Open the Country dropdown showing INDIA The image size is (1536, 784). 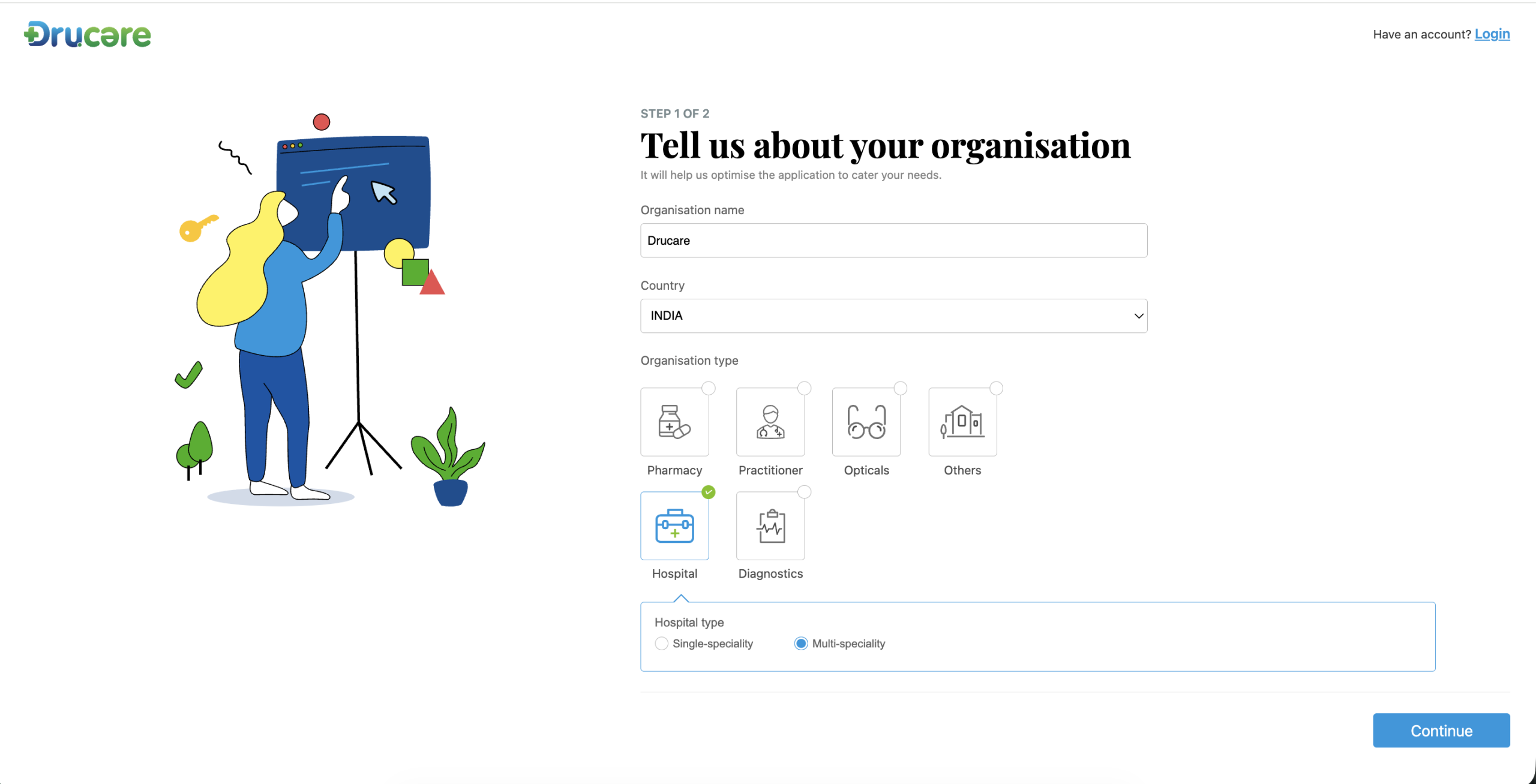click(893, 316)
